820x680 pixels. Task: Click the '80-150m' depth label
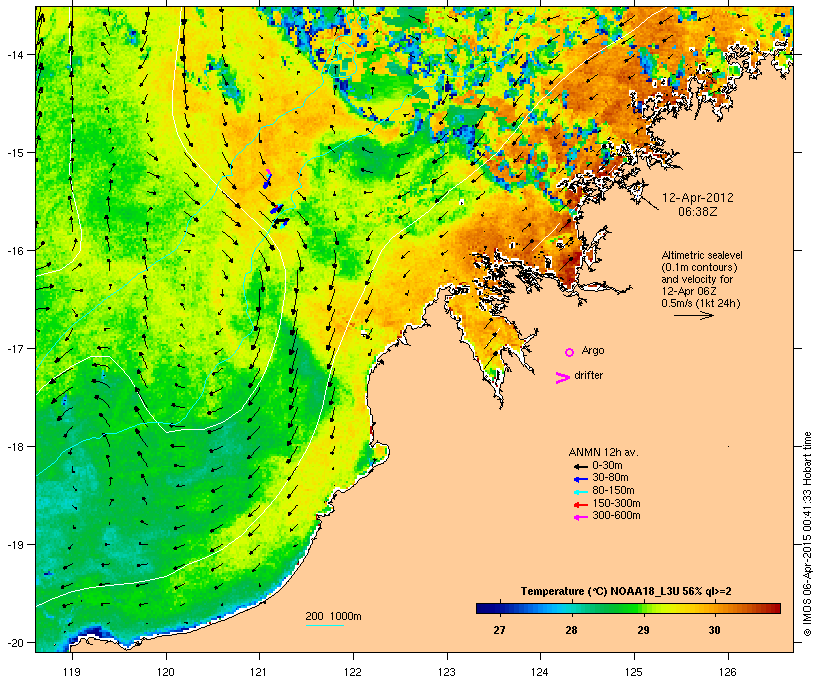click(x=613, y=491)
